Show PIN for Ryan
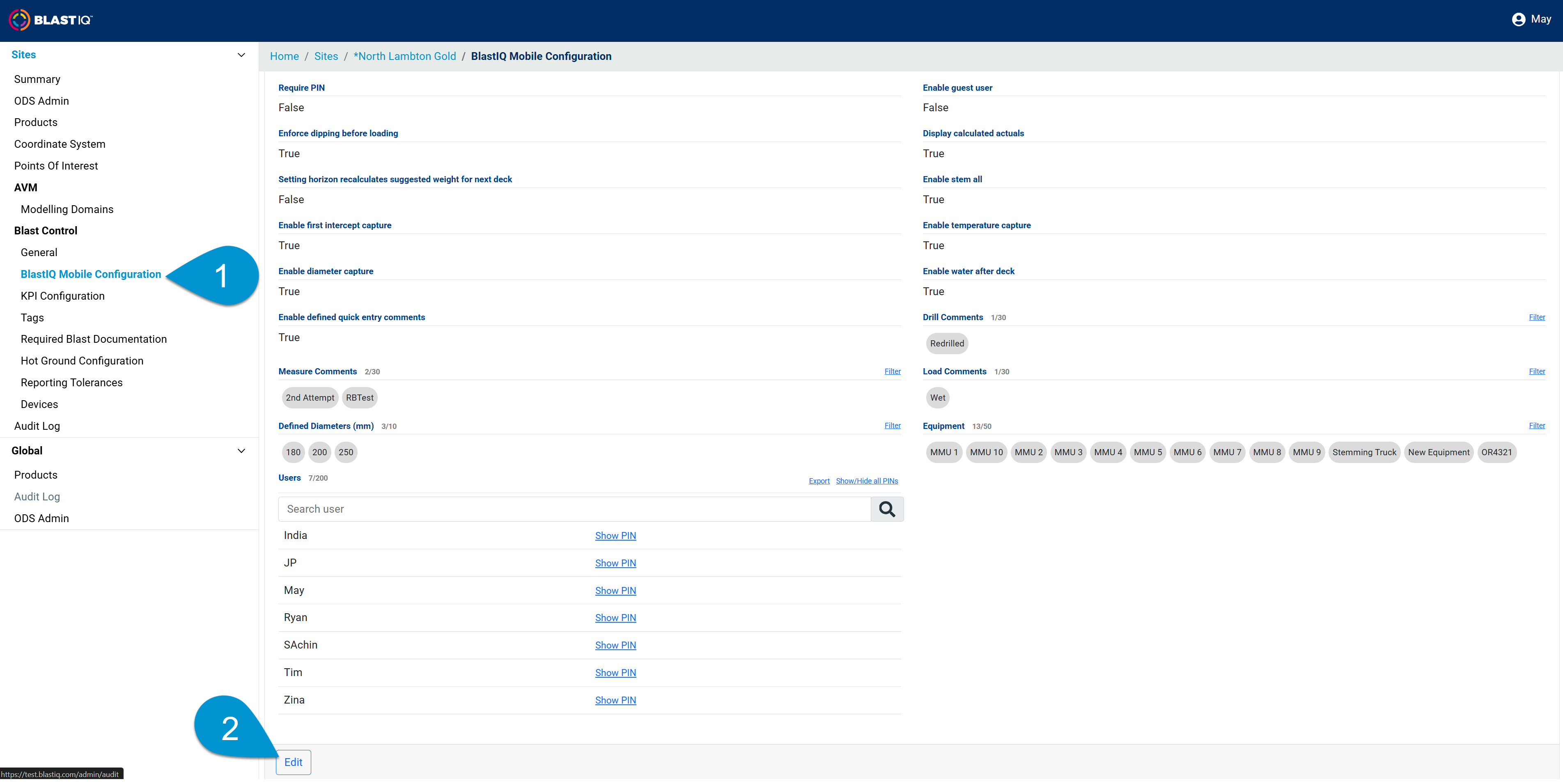The image size is (1563, 784). point(615,618)
